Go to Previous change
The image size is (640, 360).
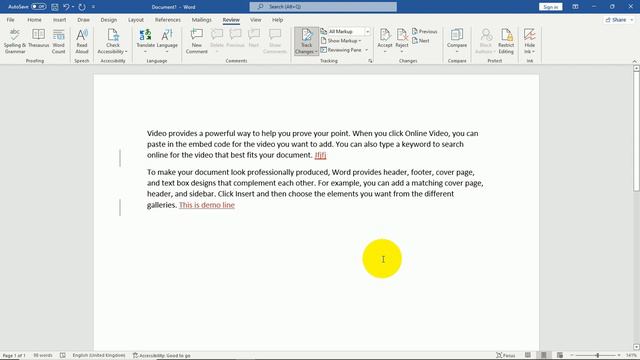click(424, 31)
